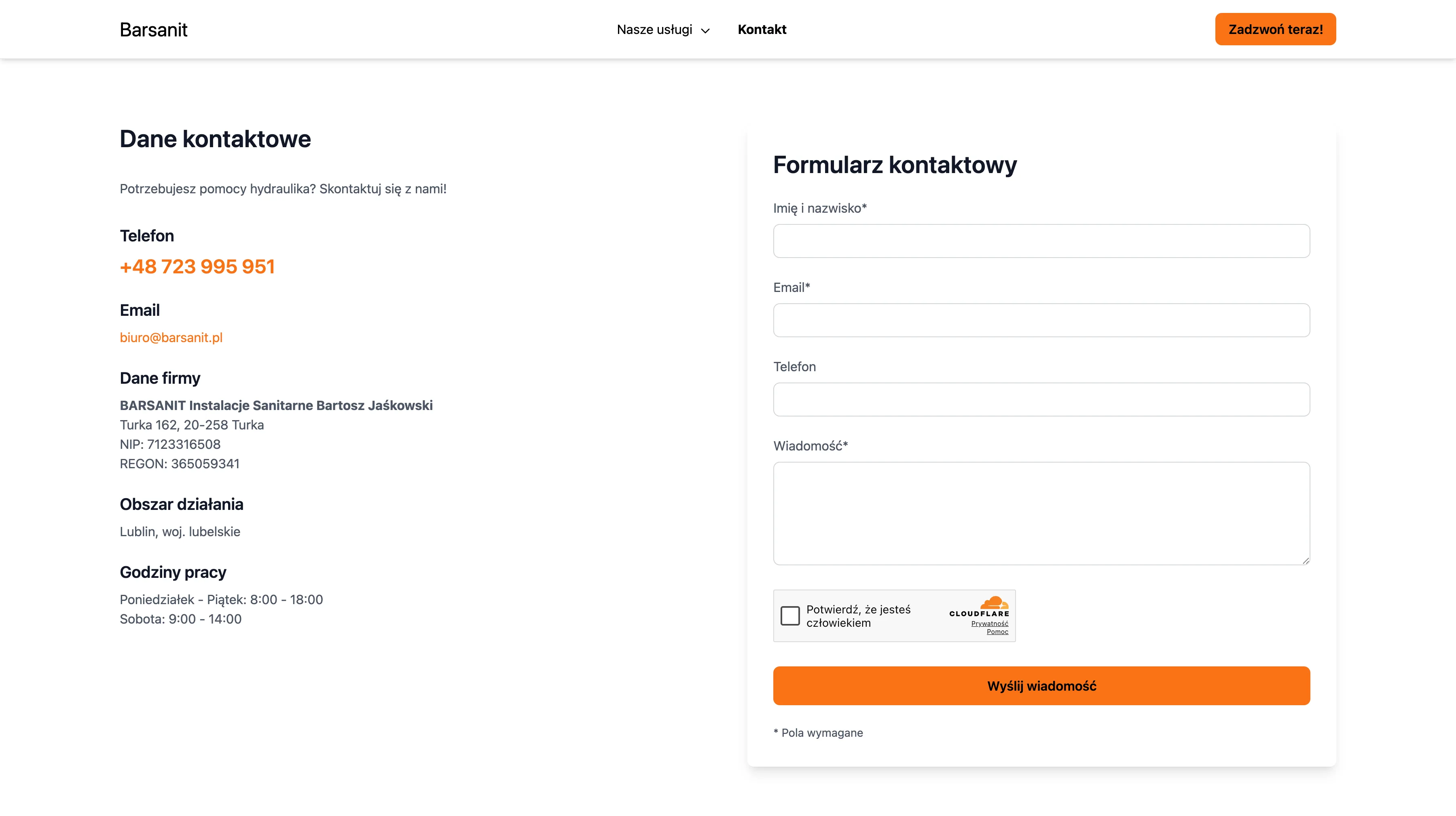Click inside the Wiadomość text area
The image size is (1456, 816).
coord(1041,513)
